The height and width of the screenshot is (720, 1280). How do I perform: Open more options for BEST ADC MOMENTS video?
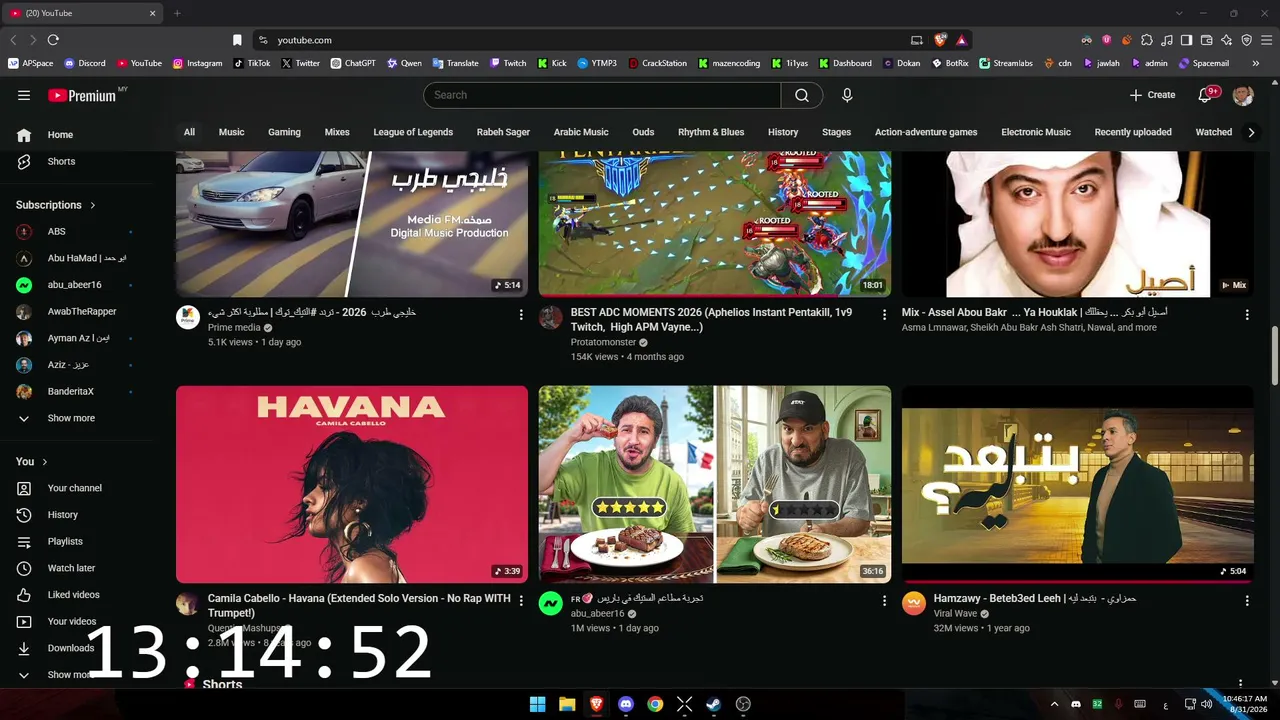click(x=884, y=314)
